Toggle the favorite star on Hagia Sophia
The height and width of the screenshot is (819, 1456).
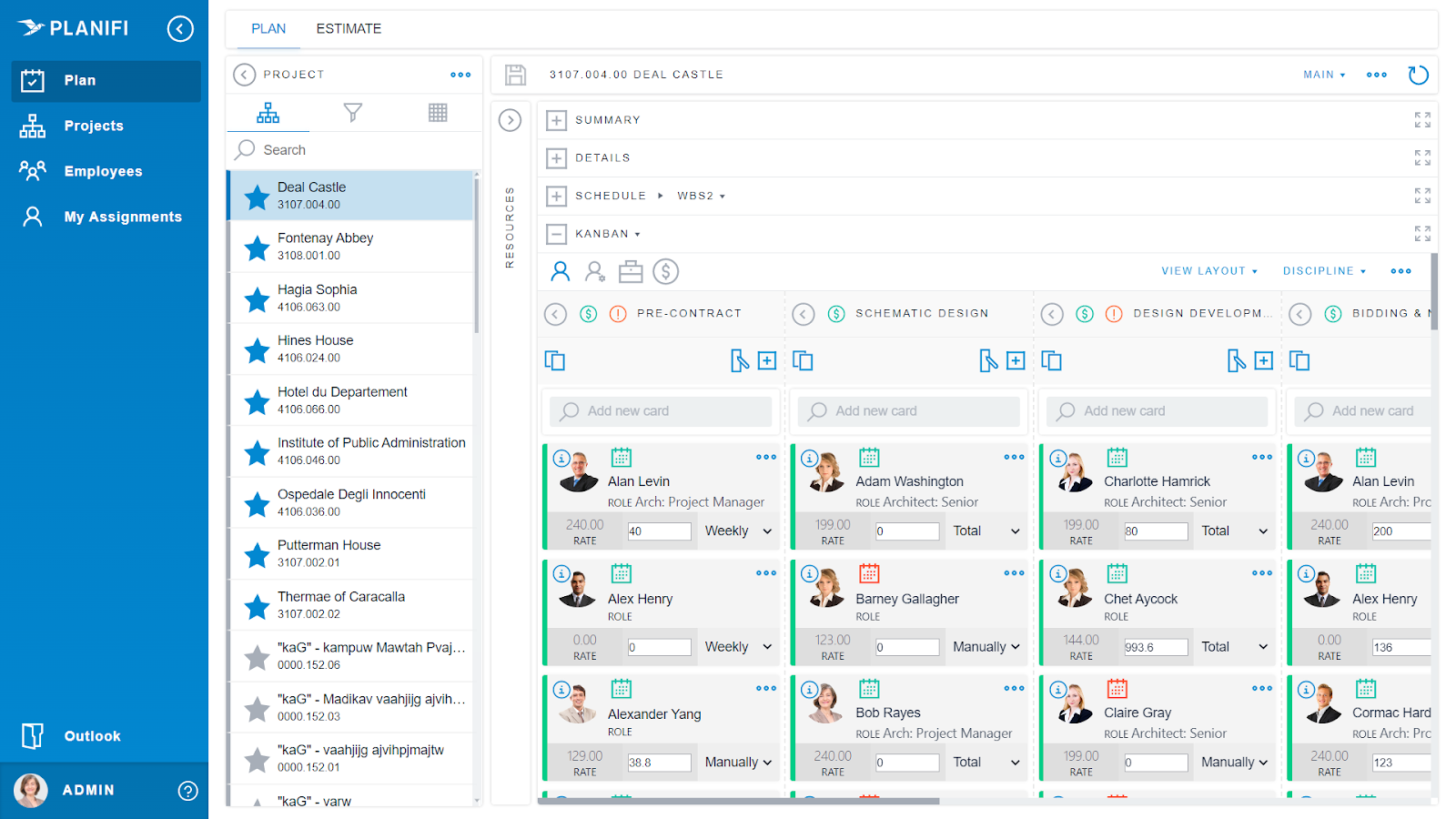point(256,298)
